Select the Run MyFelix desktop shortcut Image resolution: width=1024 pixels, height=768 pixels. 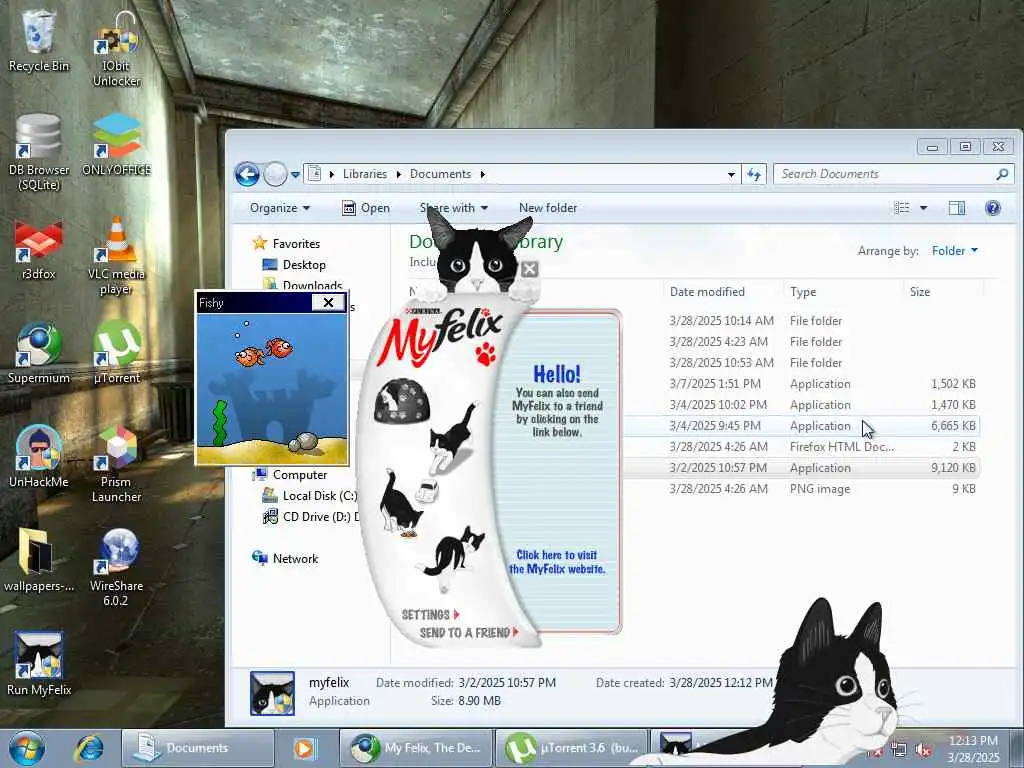click(39, 664)
